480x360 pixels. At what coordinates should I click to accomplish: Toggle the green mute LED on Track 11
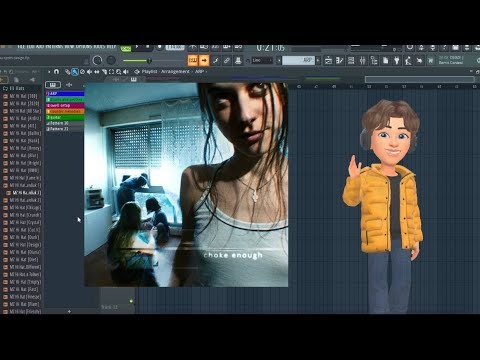[131, 301]
